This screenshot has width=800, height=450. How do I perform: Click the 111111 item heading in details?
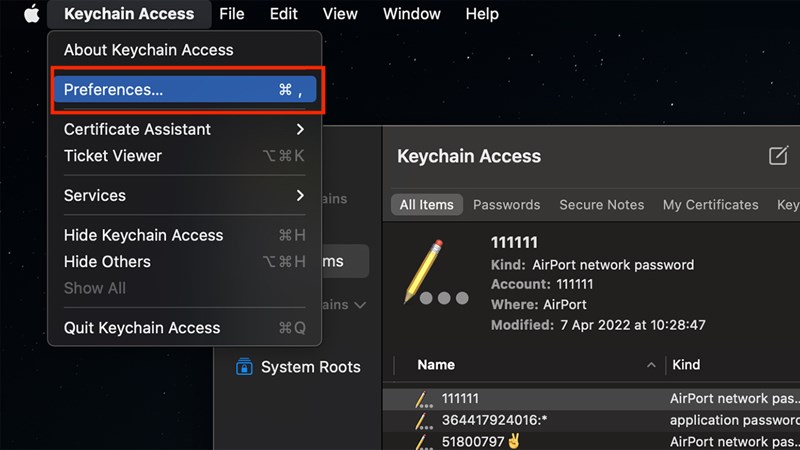[514, 242]
